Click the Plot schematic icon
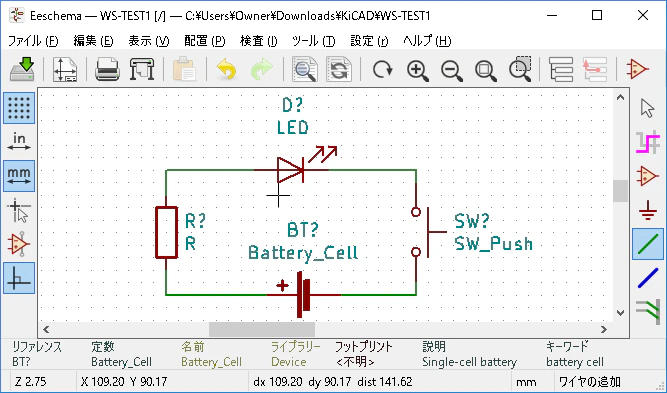 (142, 69)
